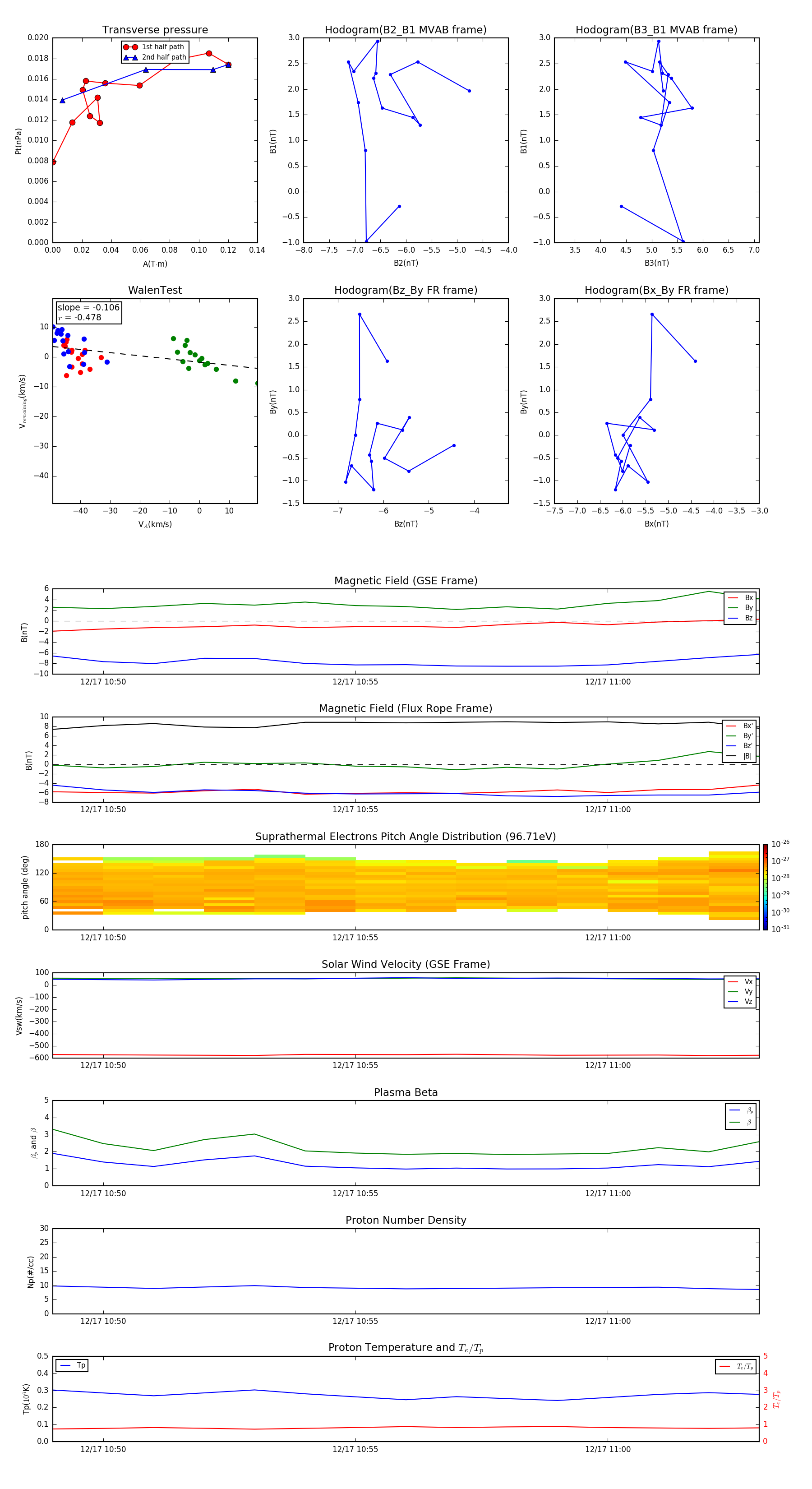The height and width of the screenshot is (1489, 812).
Task: Select the "Bx'" flux rope legend entry
Action: tap(740, 726)
